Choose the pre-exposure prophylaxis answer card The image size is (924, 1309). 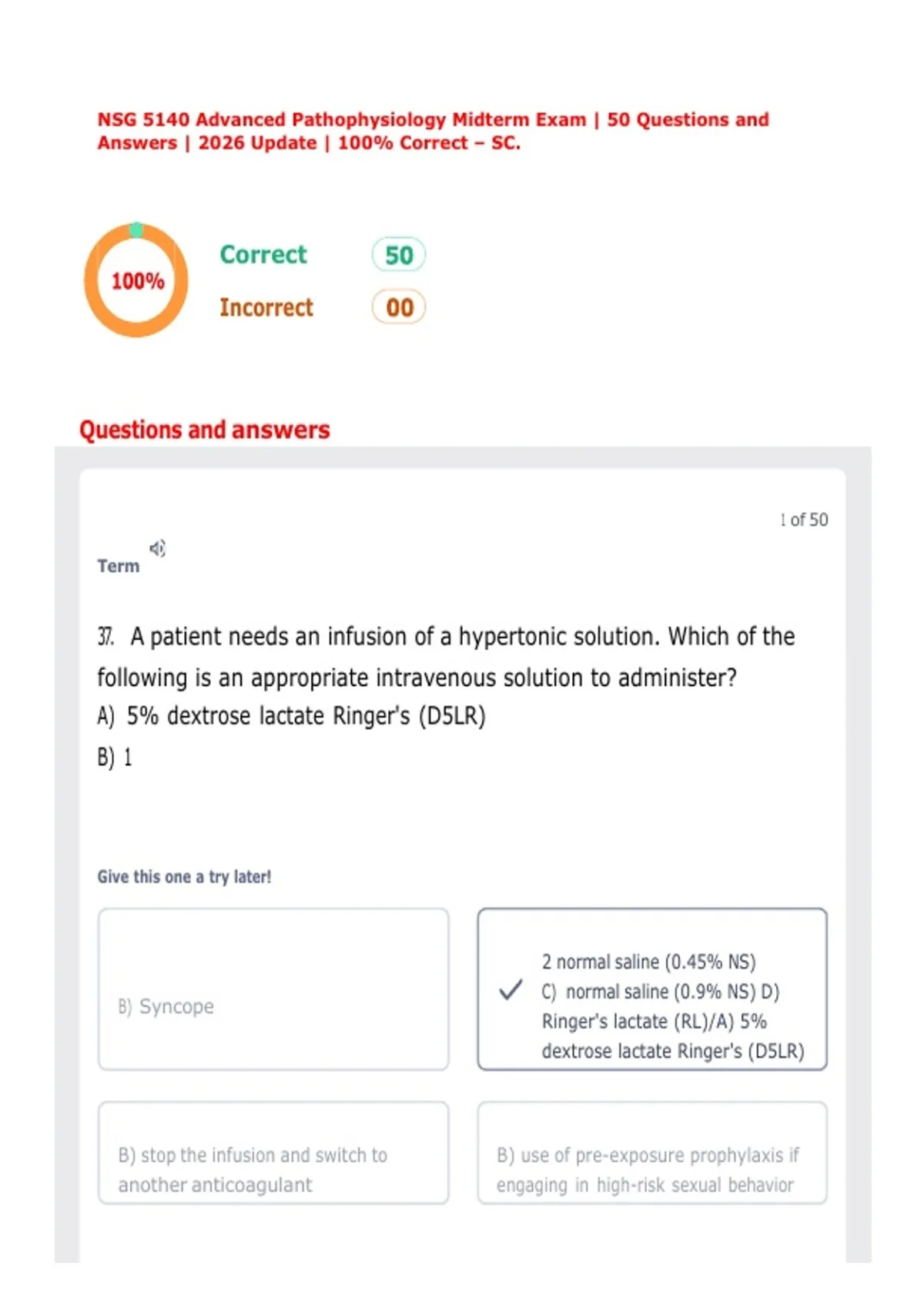tap(652, 1153)
